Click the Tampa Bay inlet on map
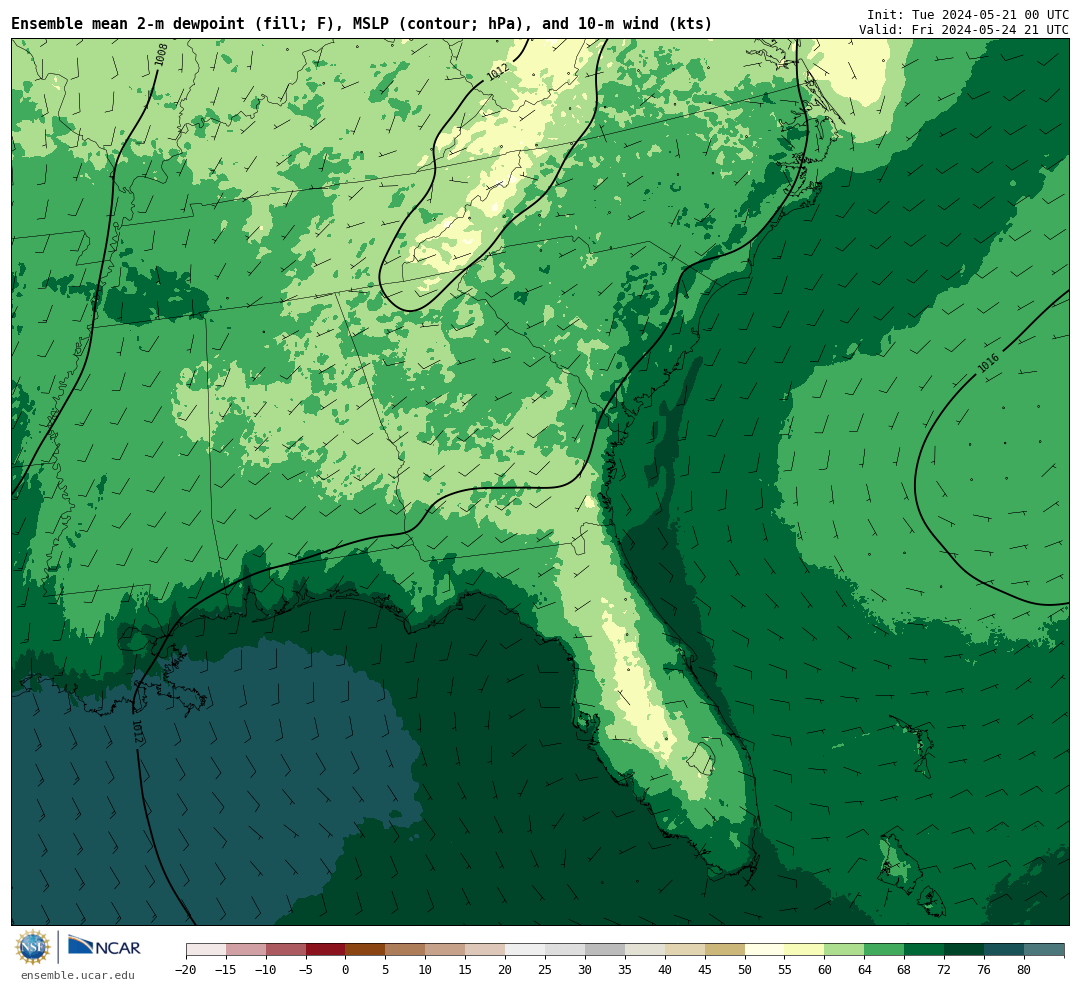The image size is (1080, 988). pyautogui.click(x=587, y=723)
